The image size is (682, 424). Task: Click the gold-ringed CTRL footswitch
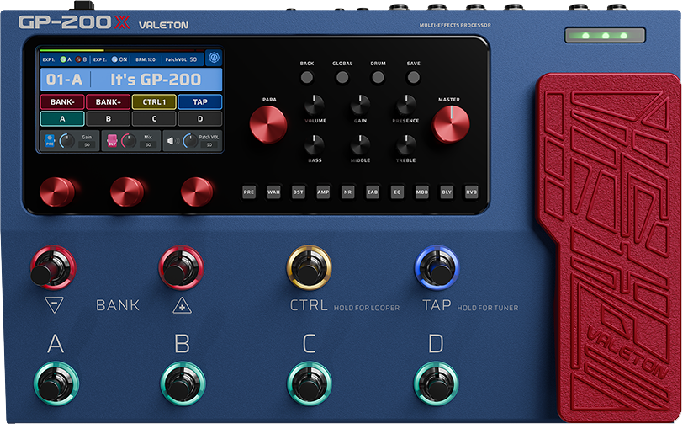(x=309, y=268)
